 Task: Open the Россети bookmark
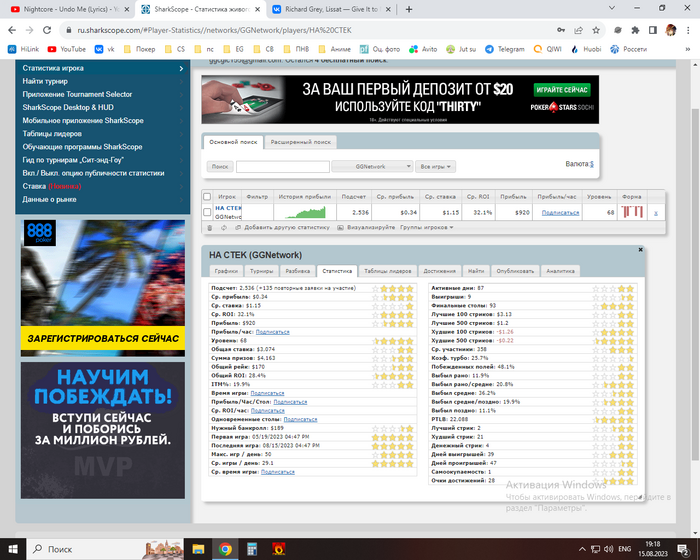coord(629,49)
